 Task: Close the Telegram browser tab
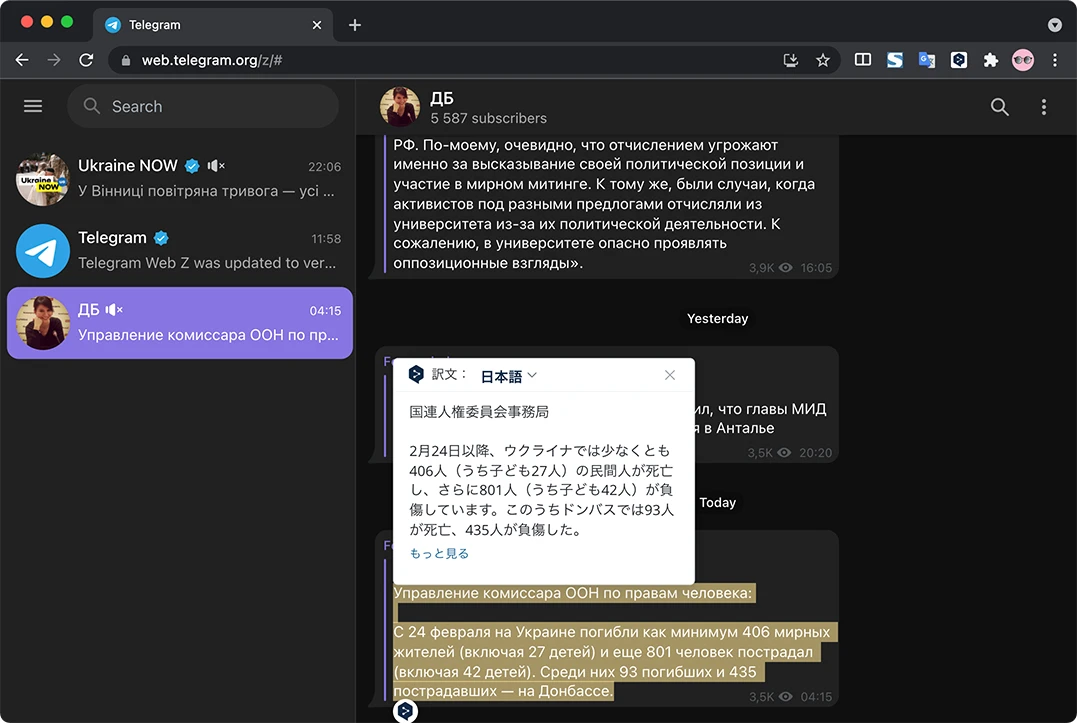coord(317,25)
